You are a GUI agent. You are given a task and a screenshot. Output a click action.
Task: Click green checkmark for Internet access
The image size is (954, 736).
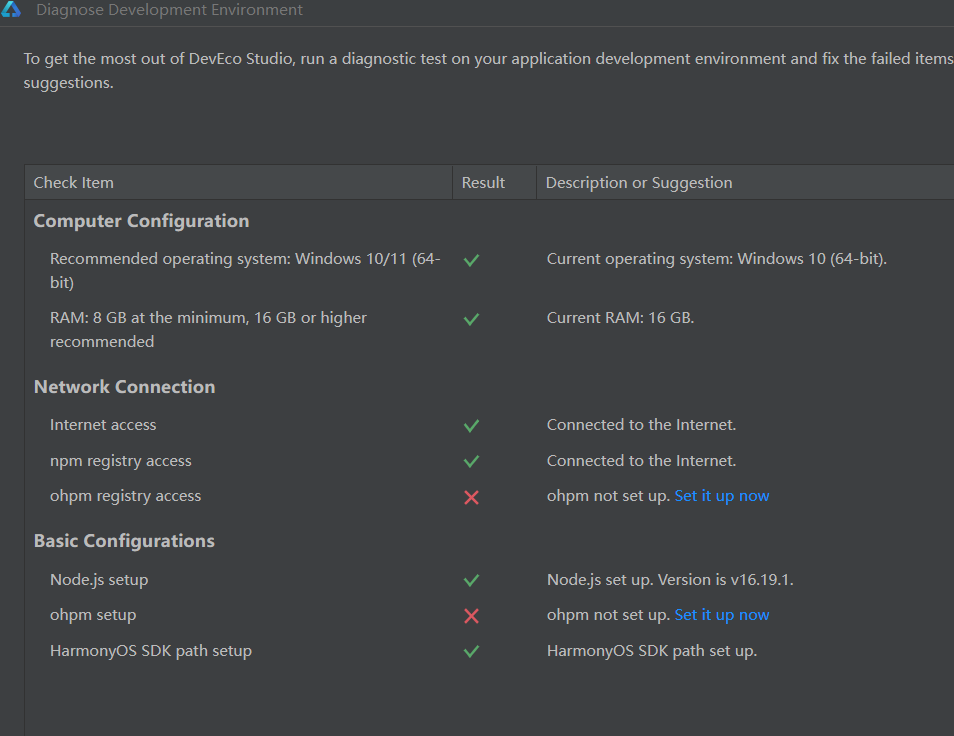471,426
